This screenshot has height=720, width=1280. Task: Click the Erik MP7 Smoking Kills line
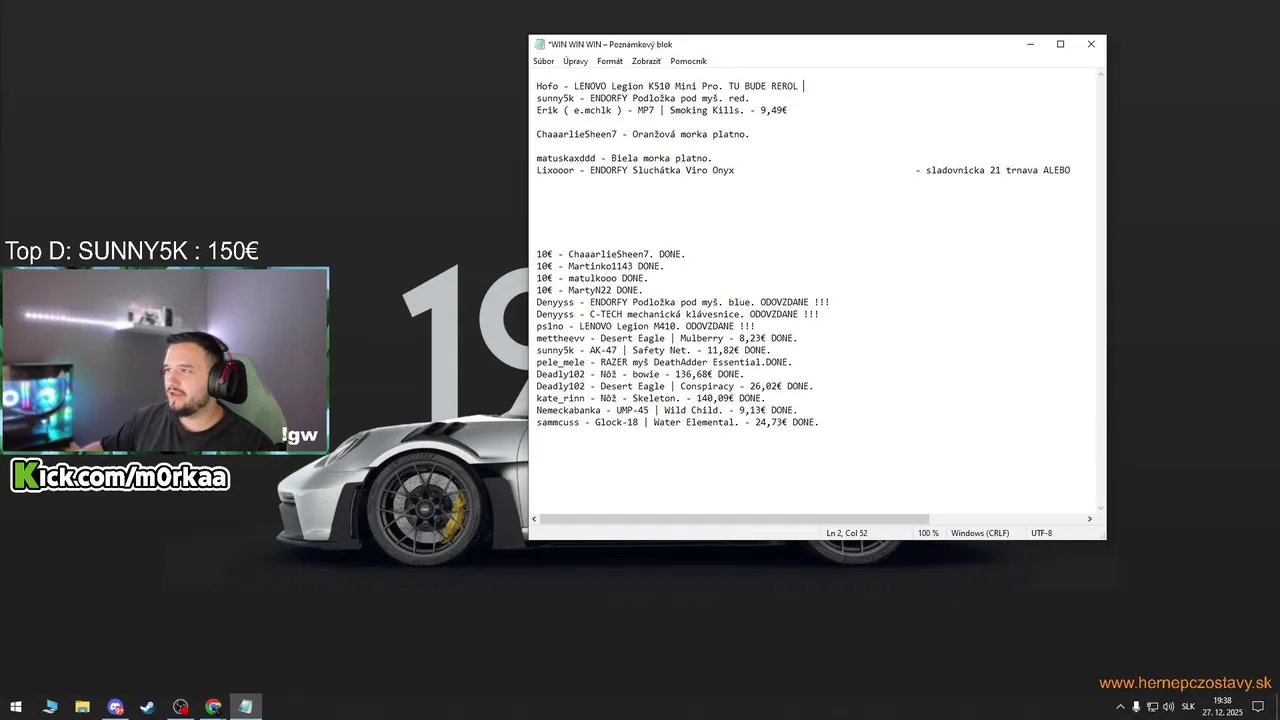661,110
